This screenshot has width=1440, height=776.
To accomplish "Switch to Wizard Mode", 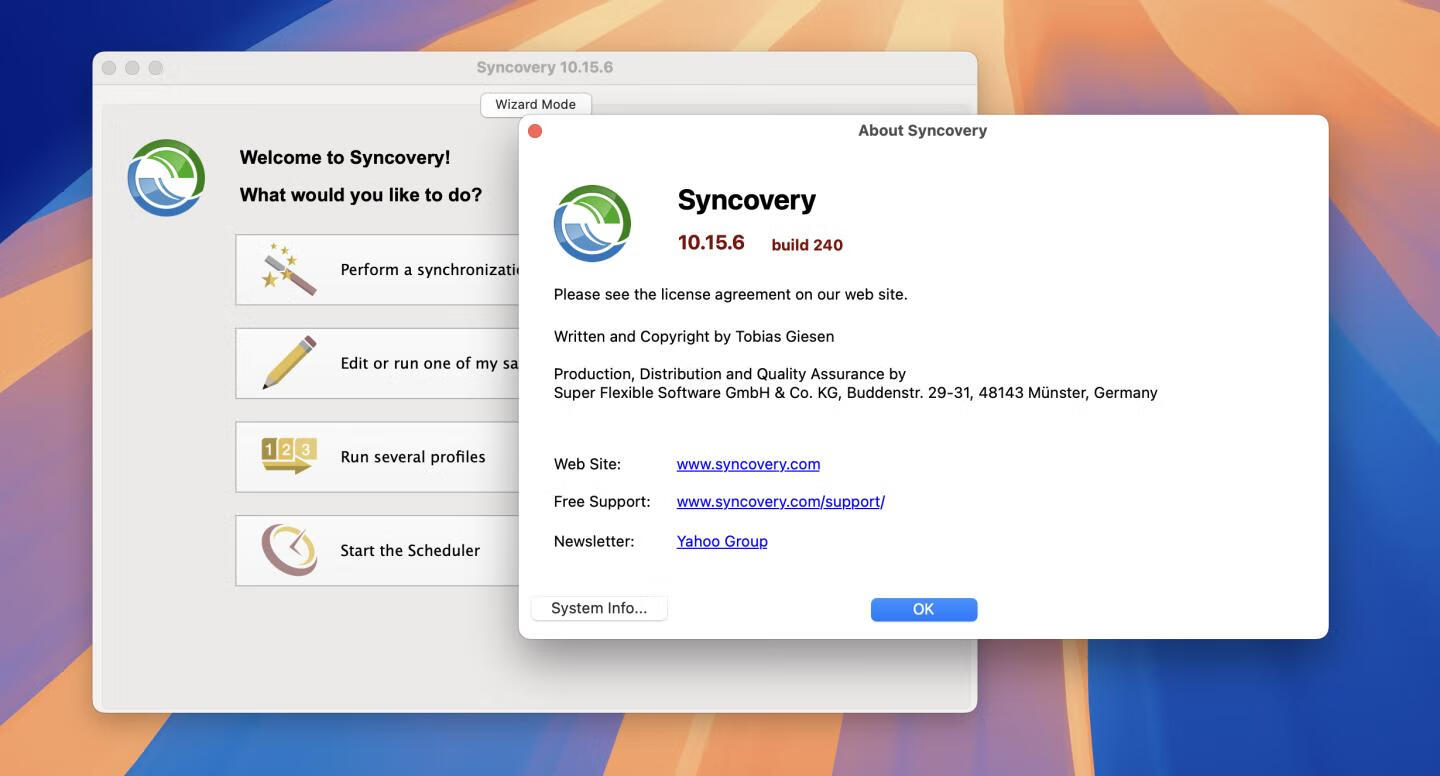I will [x=536, y=104].
